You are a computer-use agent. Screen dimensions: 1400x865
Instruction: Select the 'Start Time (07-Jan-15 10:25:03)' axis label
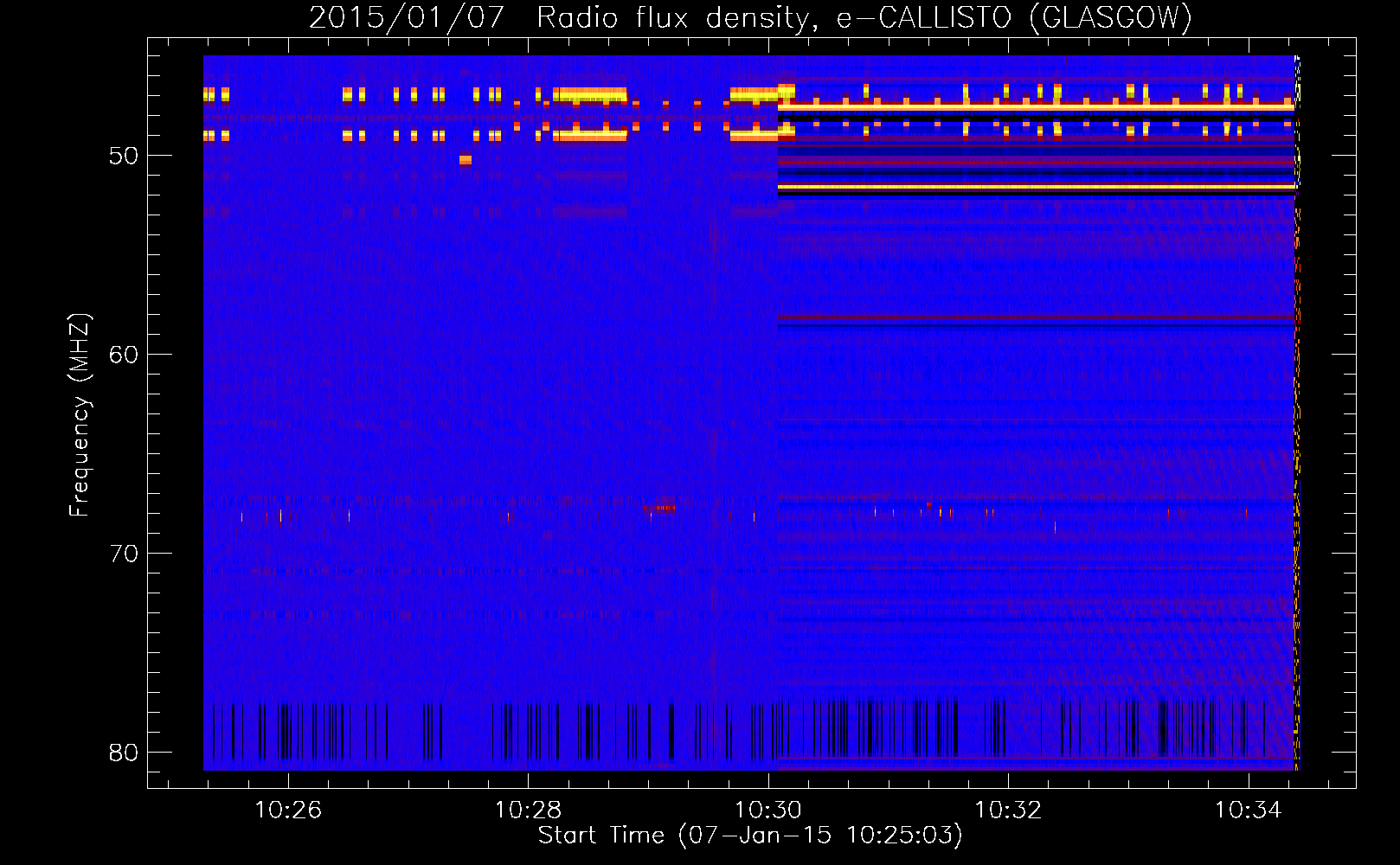point(750,835)
